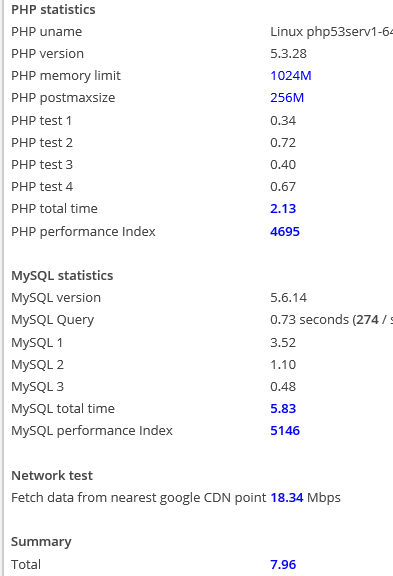This screenshot has height=576, width=393.
Task: Click the Fetch data from nearest google CDN label
Action: click(138, 498)
